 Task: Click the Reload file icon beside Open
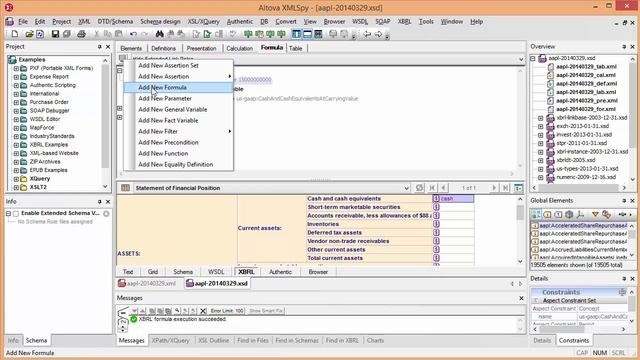(x=40, y=34)
